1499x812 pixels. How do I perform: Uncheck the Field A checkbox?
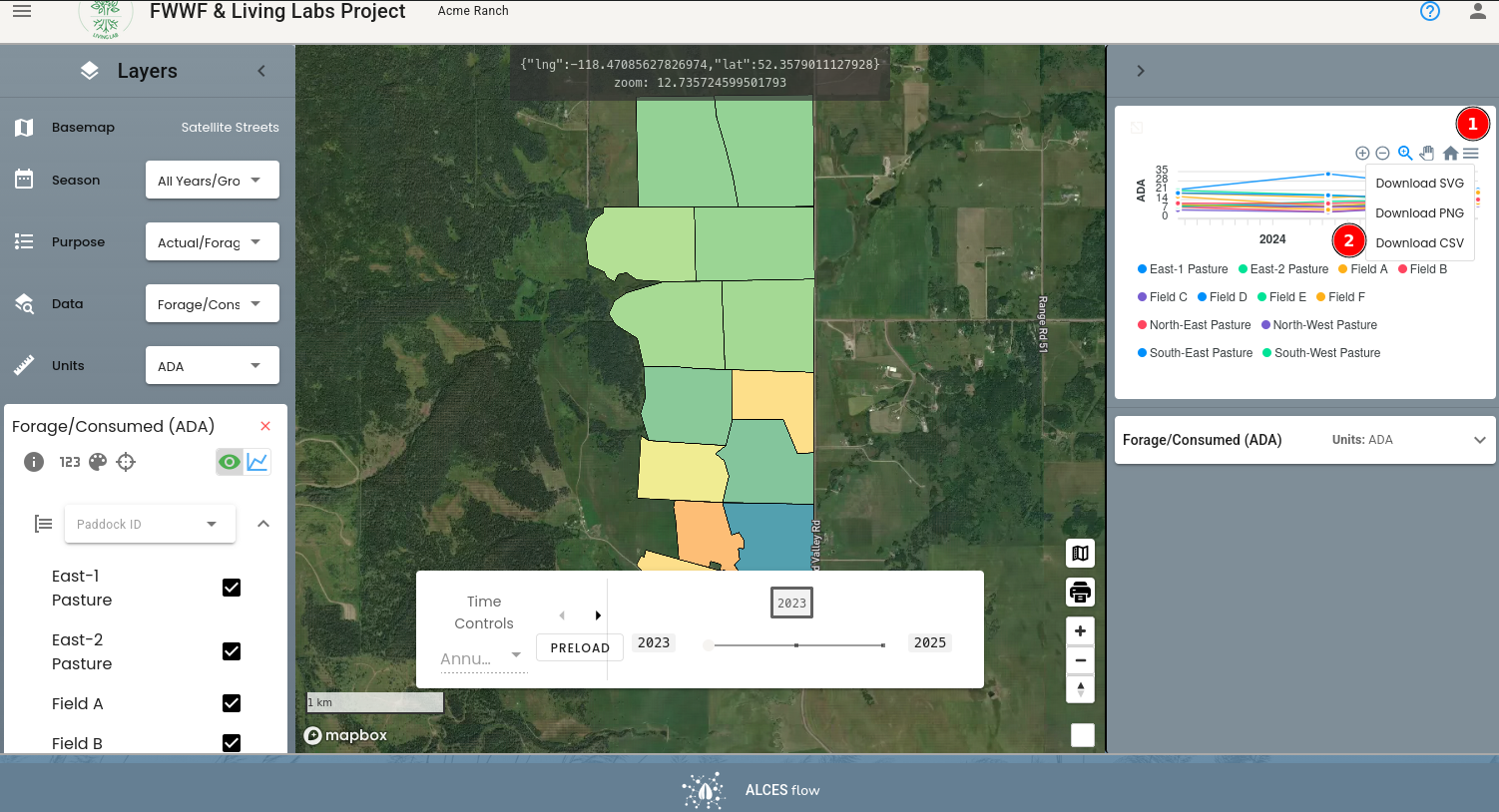point(232,703)
